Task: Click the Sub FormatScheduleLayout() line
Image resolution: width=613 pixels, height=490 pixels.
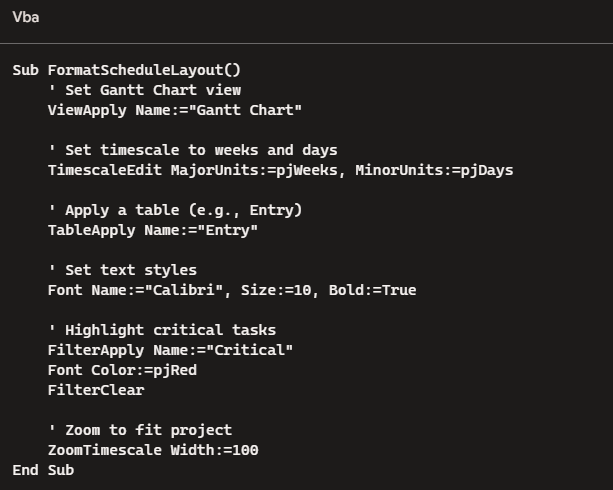Action: coord(127,70)
